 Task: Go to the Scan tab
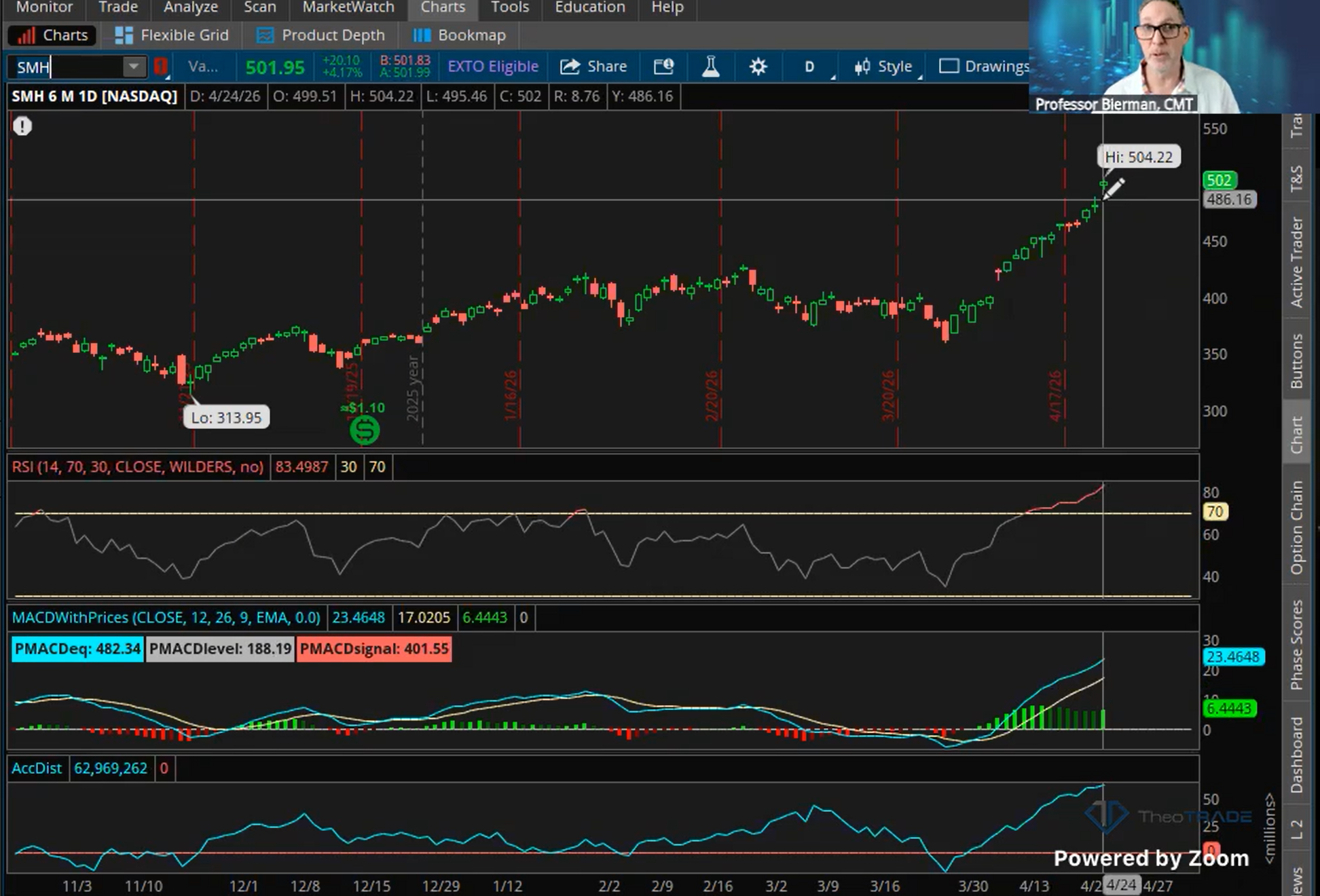[260, 7]
